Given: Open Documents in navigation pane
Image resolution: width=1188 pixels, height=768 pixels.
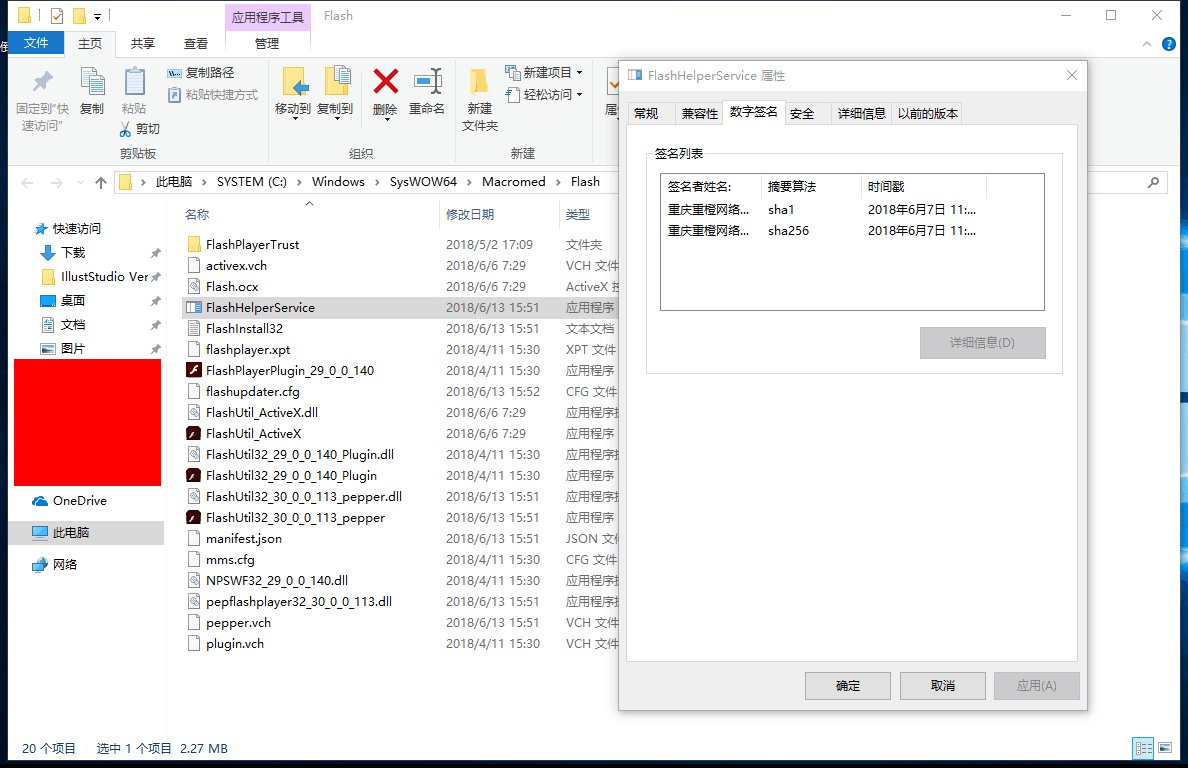Looking at the screenshot, I should pyautogui.click(x=73, y=325).
